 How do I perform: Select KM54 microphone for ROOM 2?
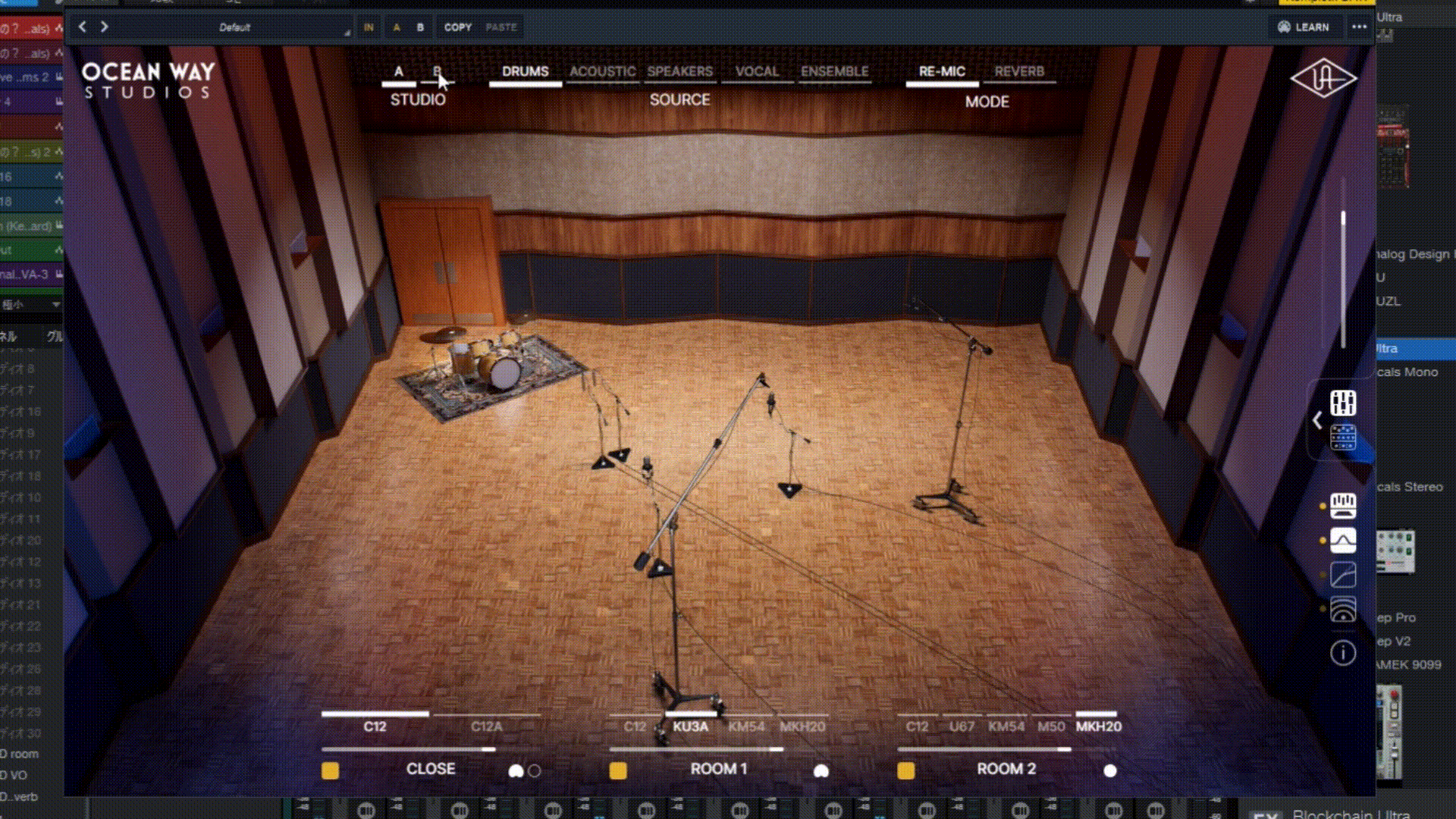1006,726
